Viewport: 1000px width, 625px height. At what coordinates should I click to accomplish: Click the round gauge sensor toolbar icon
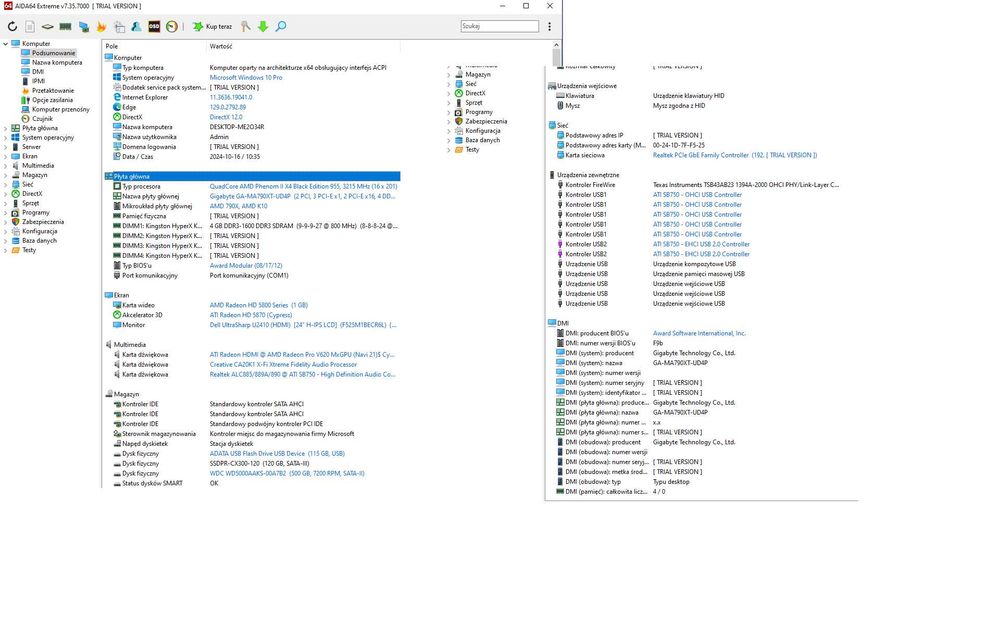click(172, 27)
